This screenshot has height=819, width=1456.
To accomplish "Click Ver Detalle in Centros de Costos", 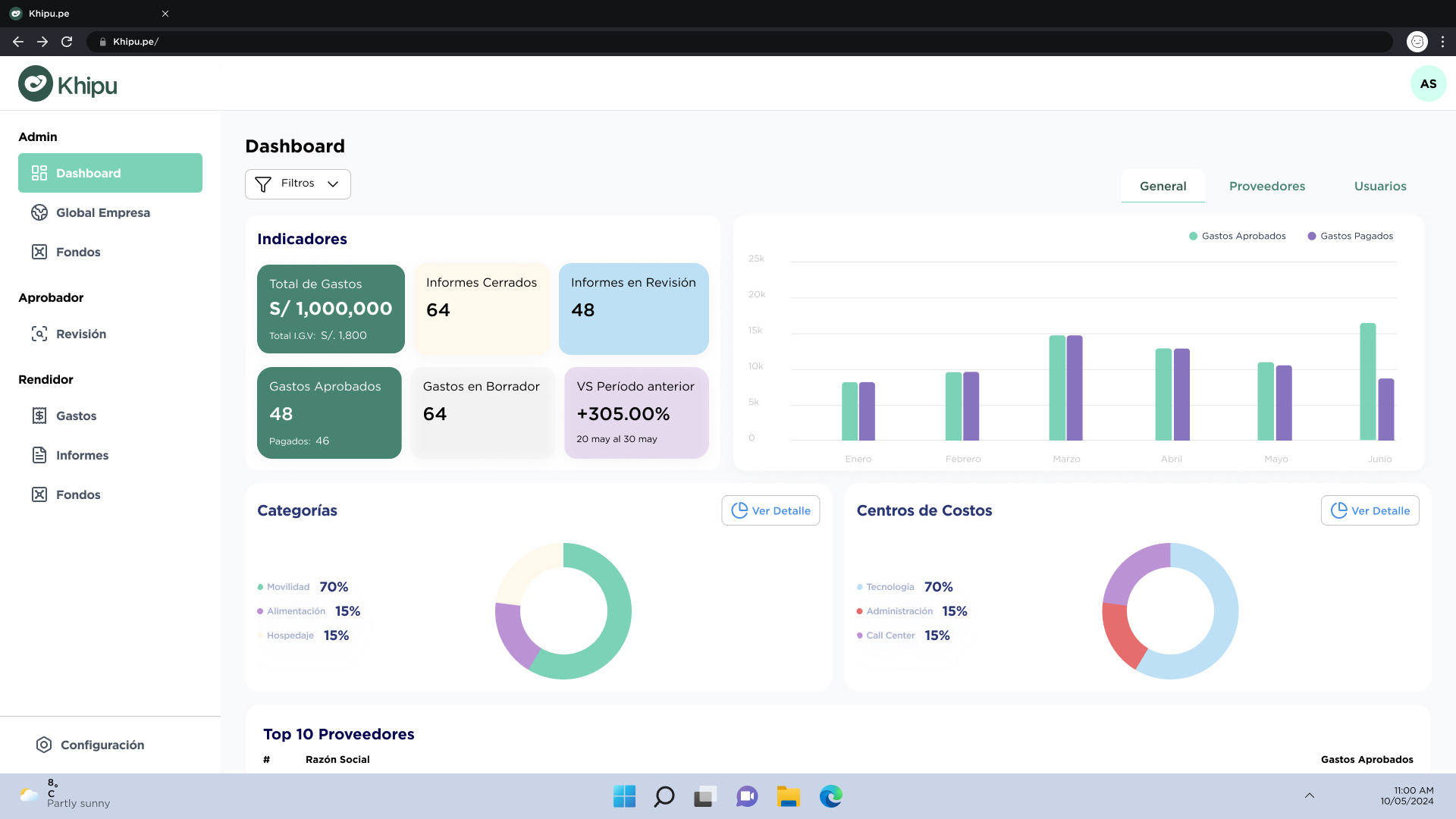I will click(1370, 510).
